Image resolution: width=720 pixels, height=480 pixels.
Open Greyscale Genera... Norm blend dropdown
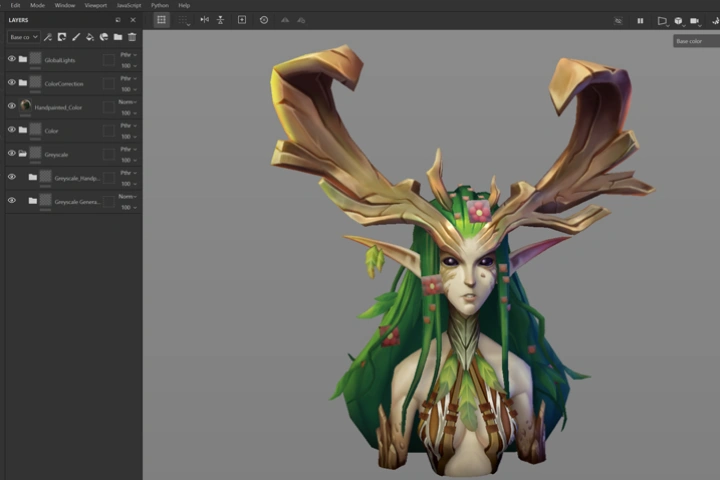[x=128, y=197]
